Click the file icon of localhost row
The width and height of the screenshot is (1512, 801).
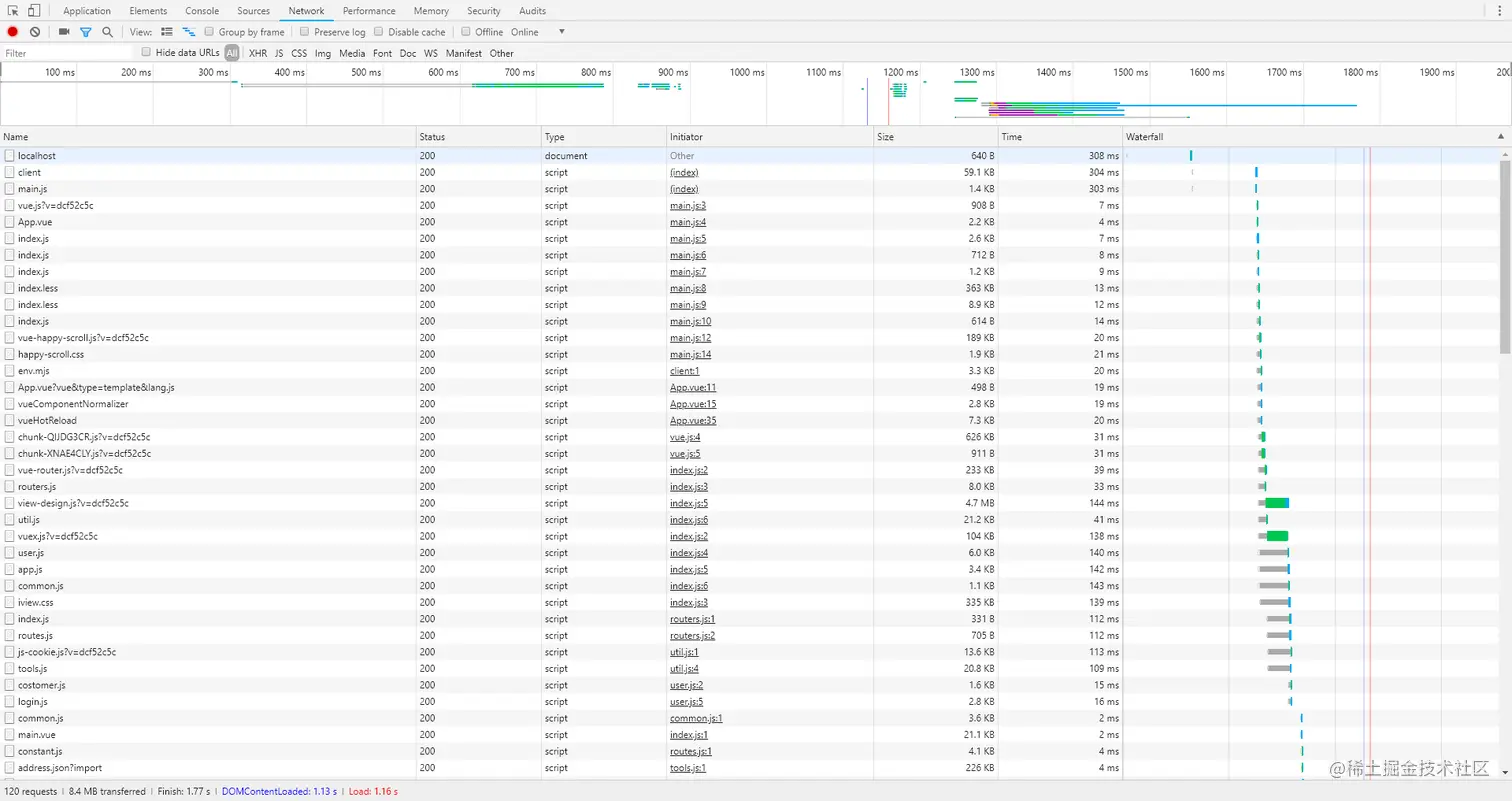coord(9,156)
